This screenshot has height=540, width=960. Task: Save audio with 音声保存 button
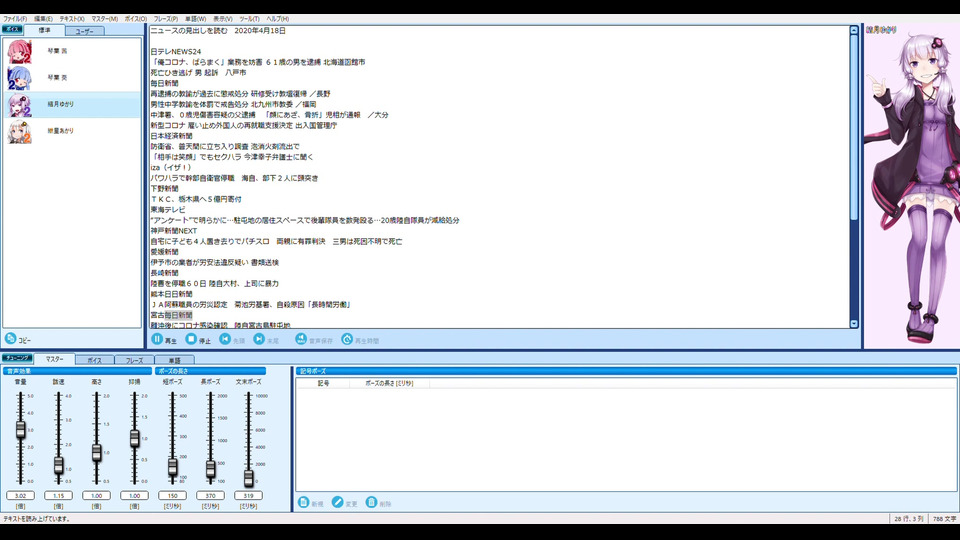pos(314,340)
